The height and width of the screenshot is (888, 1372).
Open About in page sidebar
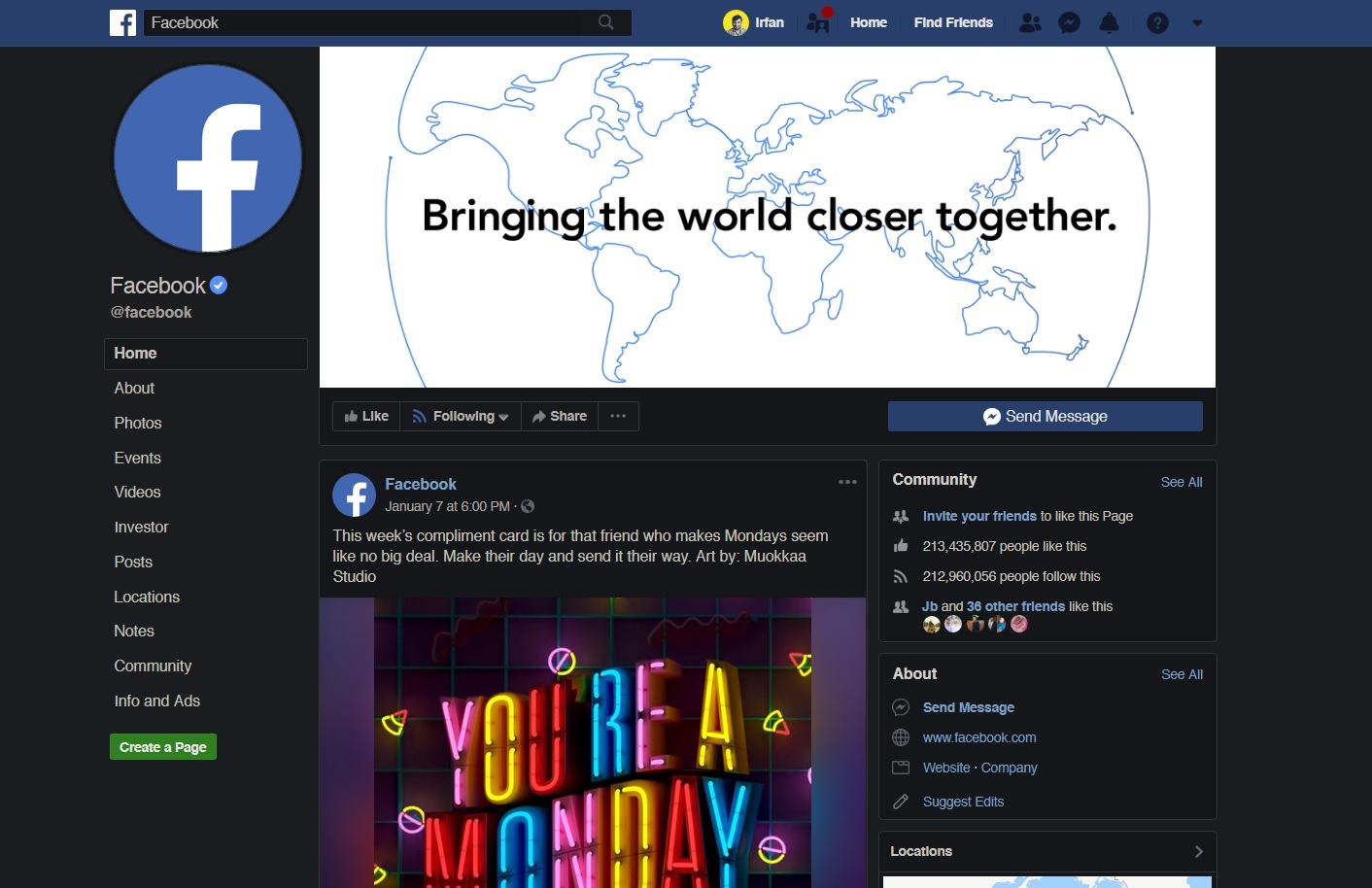[x=134, y=388]
